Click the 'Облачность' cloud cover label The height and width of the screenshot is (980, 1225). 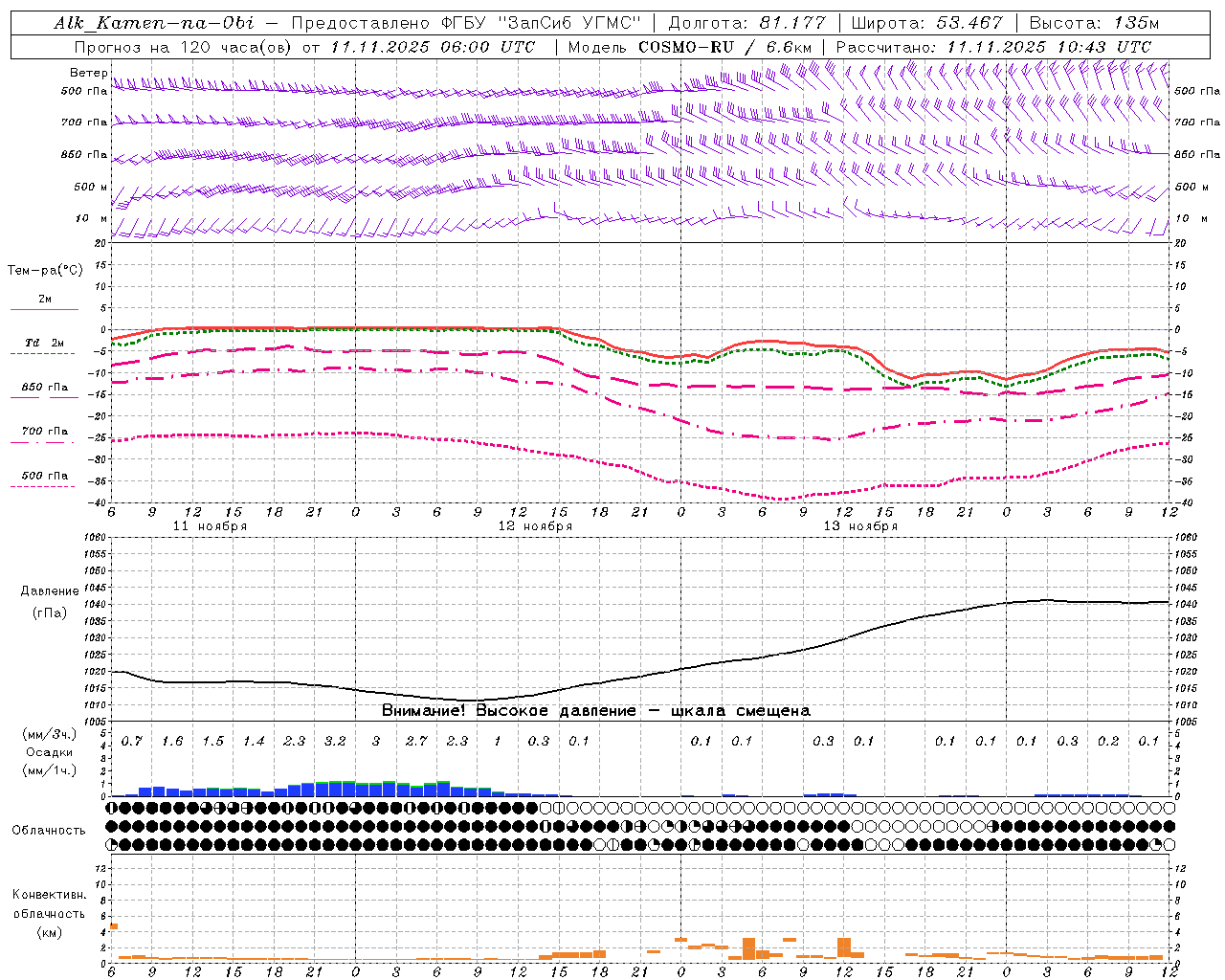(x=49, y=831)
